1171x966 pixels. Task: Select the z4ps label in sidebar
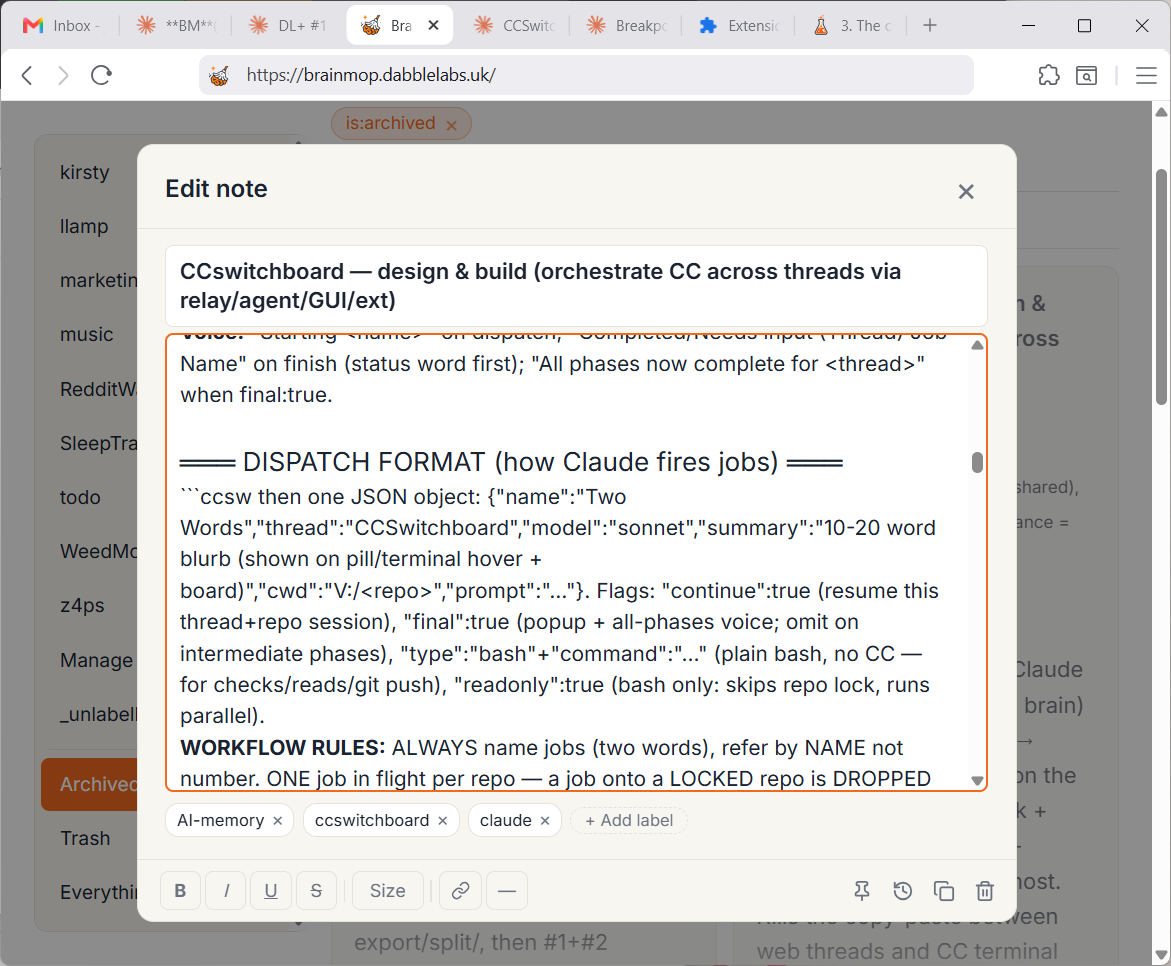(82, 605)
